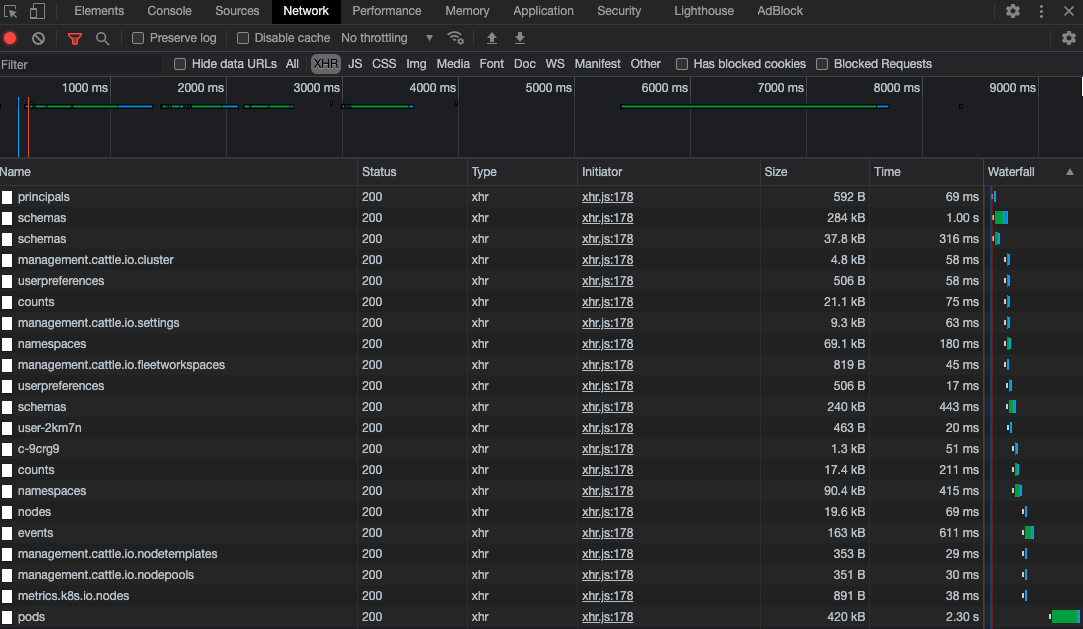
Task: Open the network search magnifier
Action: [102, 39]
